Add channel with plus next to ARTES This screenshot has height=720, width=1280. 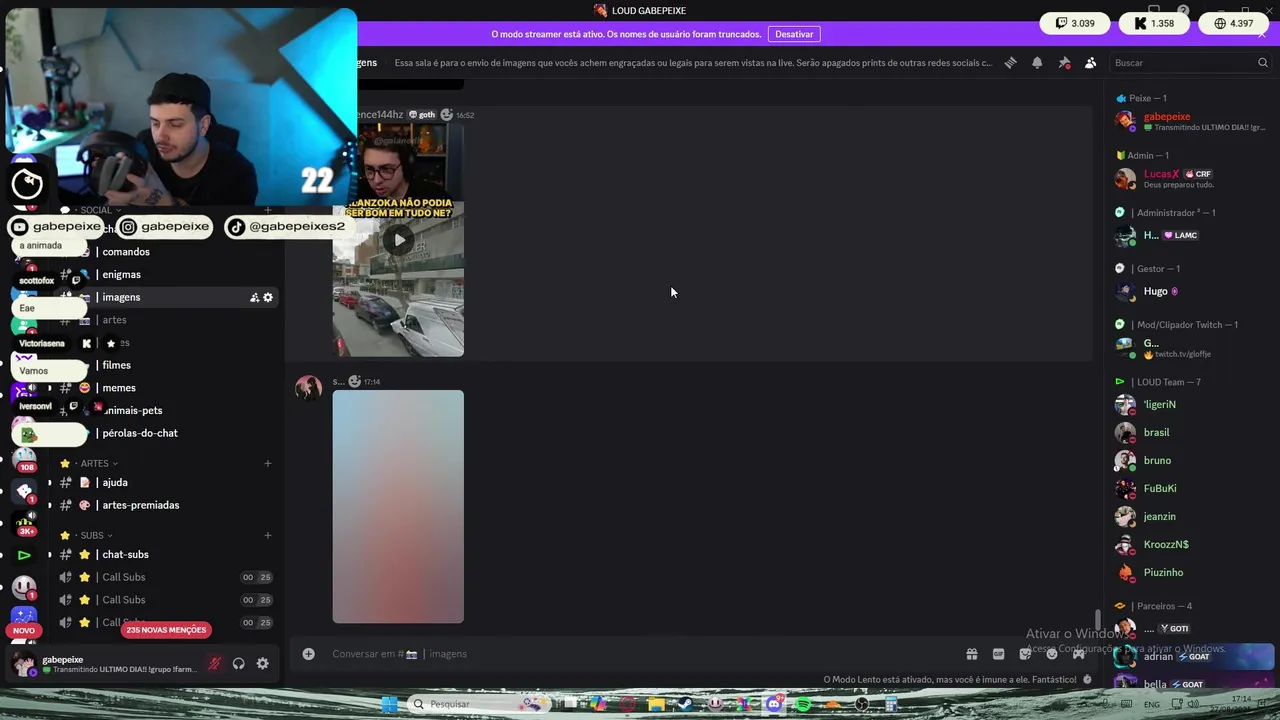click(x=268, y=464)
